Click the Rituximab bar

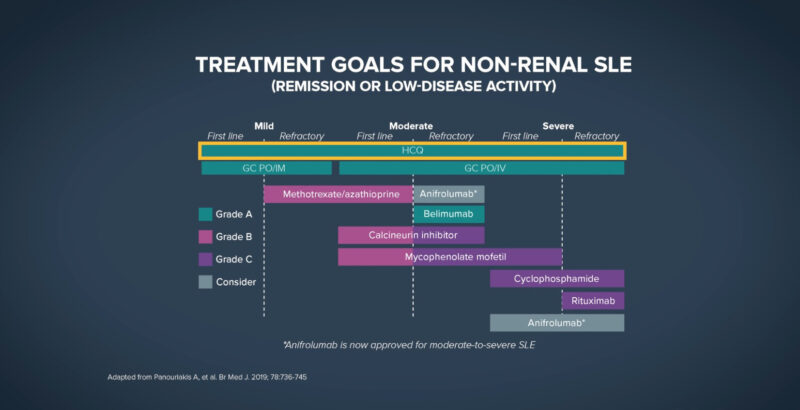(x=593, y=300)
